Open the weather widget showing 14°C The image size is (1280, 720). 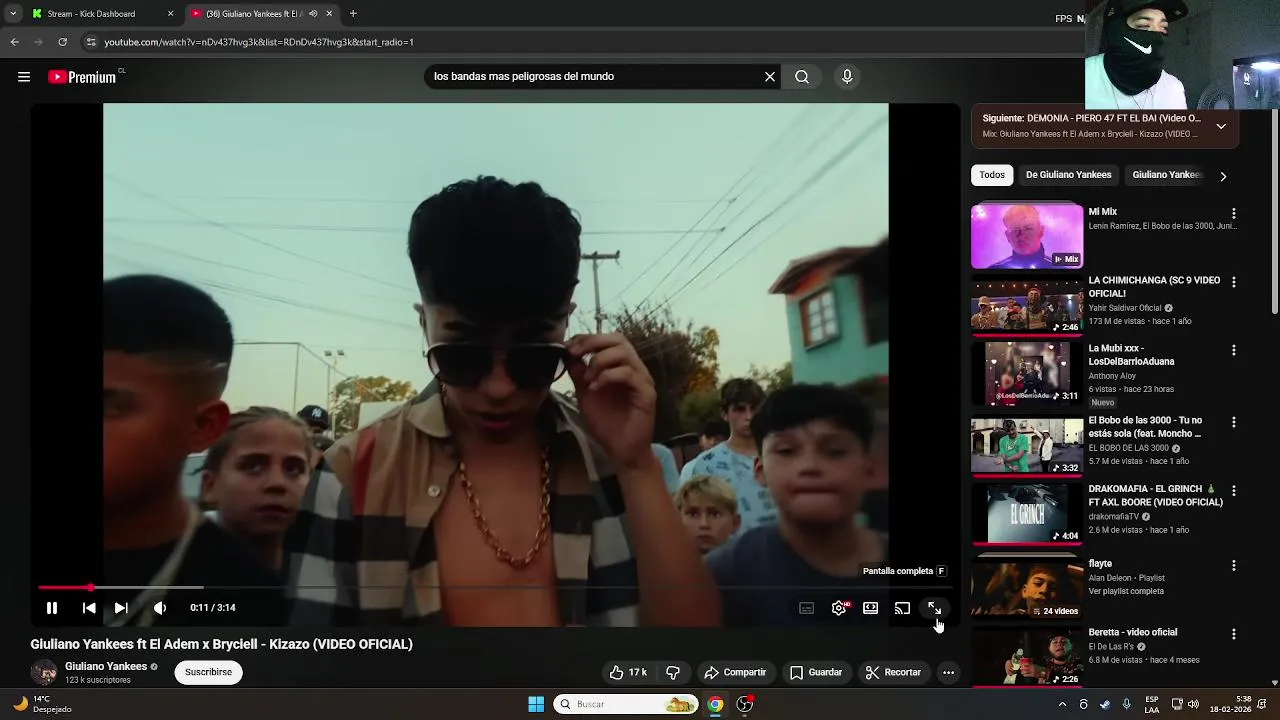42,704
